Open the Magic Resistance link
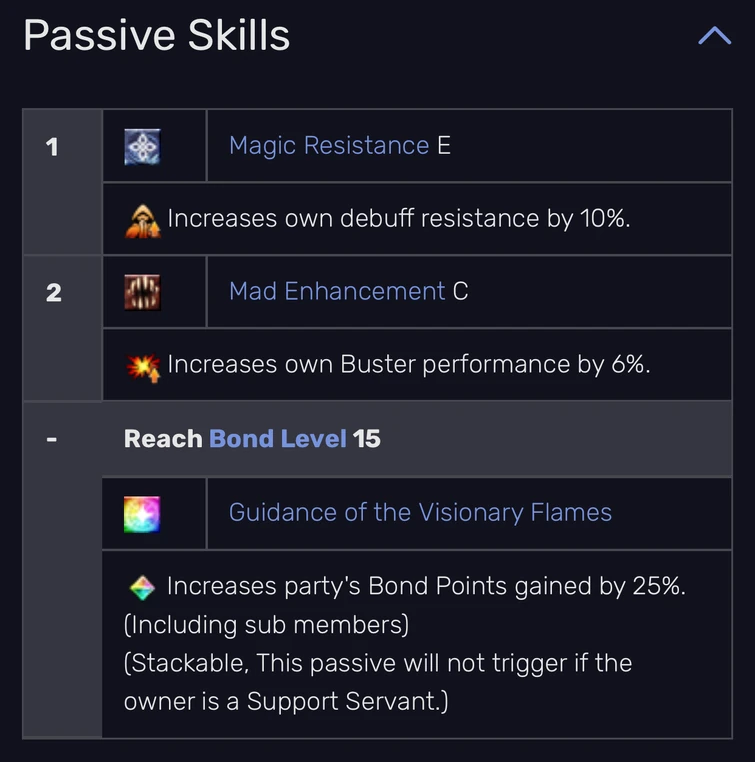 (329, 146)
